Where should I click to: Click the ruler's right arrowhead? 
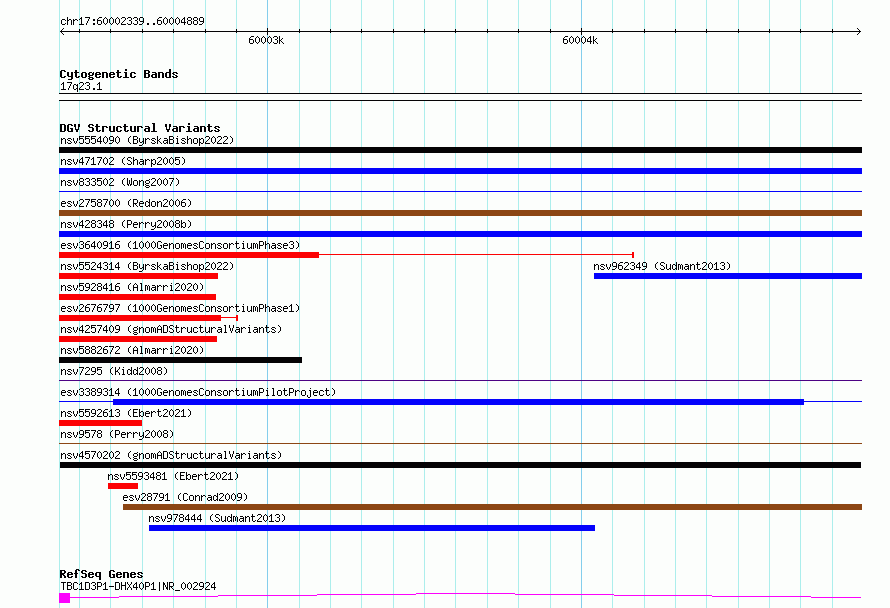pos(858,32)
